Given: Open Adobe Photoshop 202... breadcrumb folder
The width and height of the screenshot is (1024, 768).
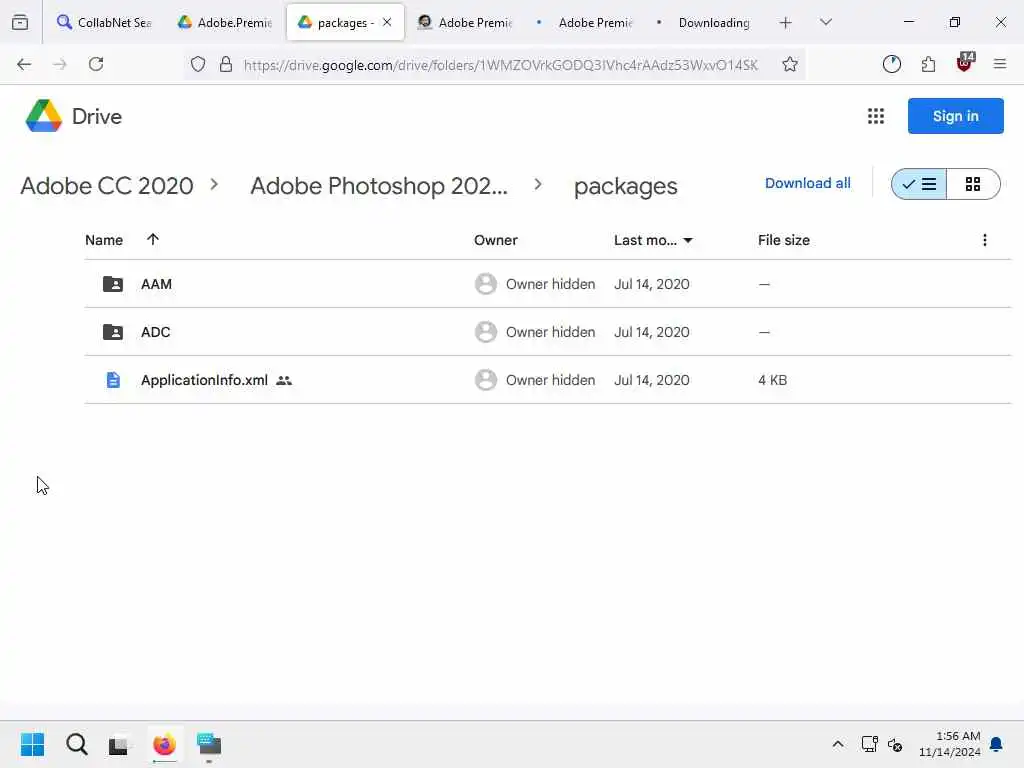Looking at the screenshot, I should pyautogui.click(x=379, y=186).
